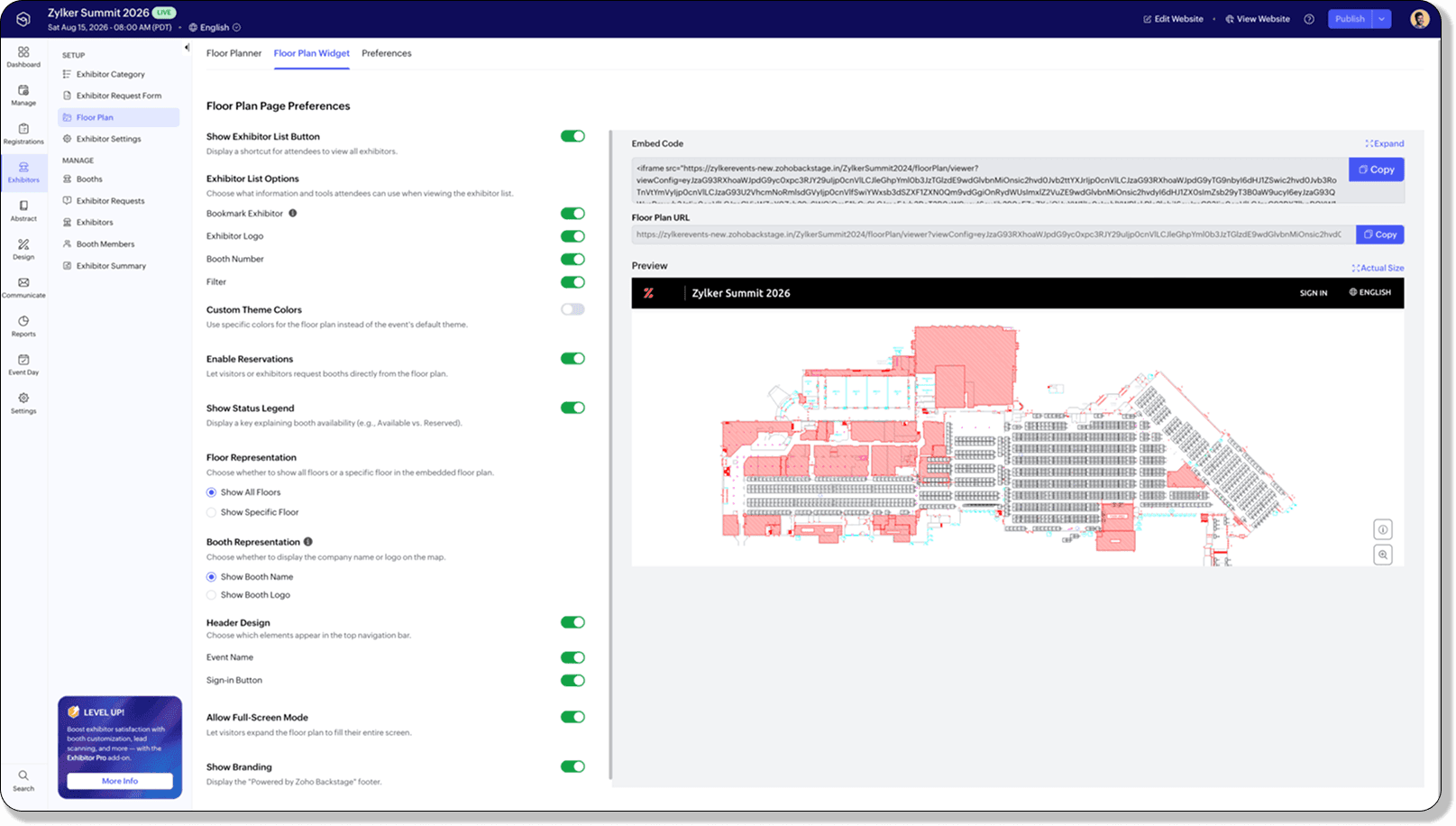Viewport: 1456px width, 826px height.
Task: Open the Registrations sidebar icon
Action: [23, 133]
